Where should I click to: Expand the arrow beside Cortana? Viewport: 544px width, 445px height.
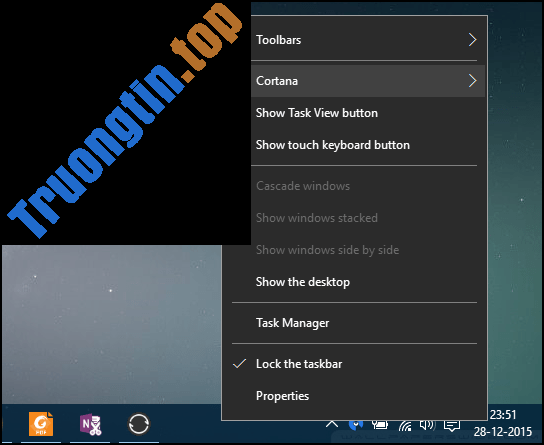tap(473, 81)
